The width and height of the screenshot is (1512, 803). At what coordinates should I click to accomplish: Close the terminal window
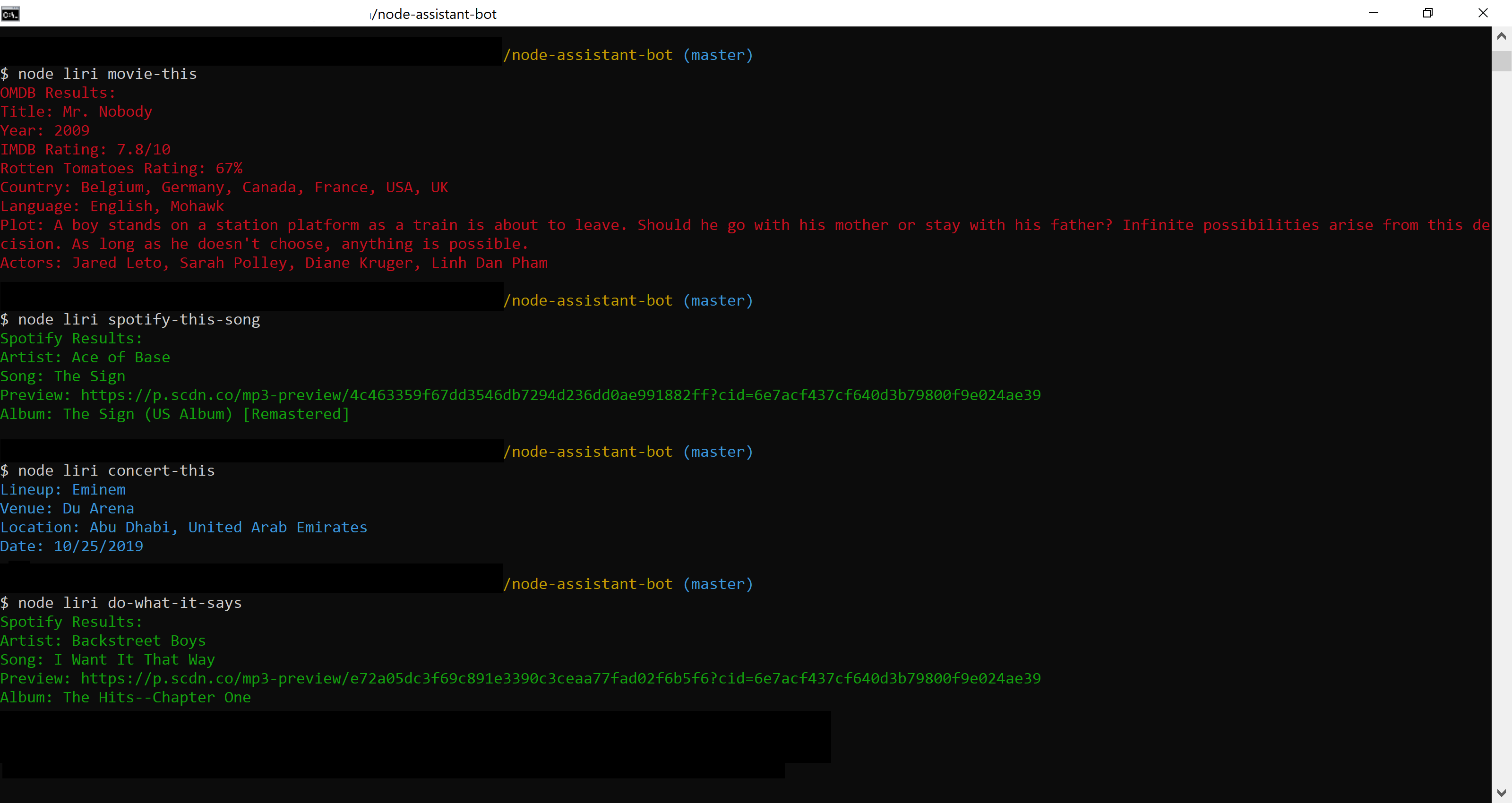(1483, 13)
